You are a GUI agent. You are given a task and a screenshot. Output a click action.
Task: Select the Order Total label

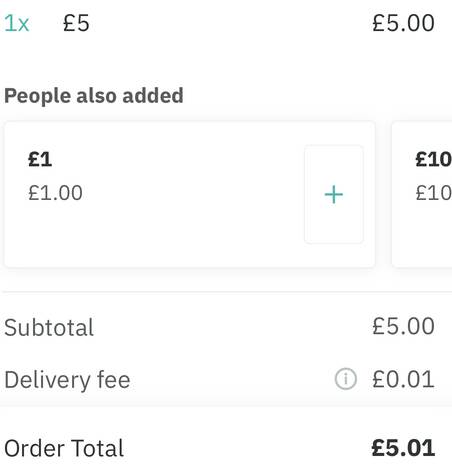coord(64,448)
